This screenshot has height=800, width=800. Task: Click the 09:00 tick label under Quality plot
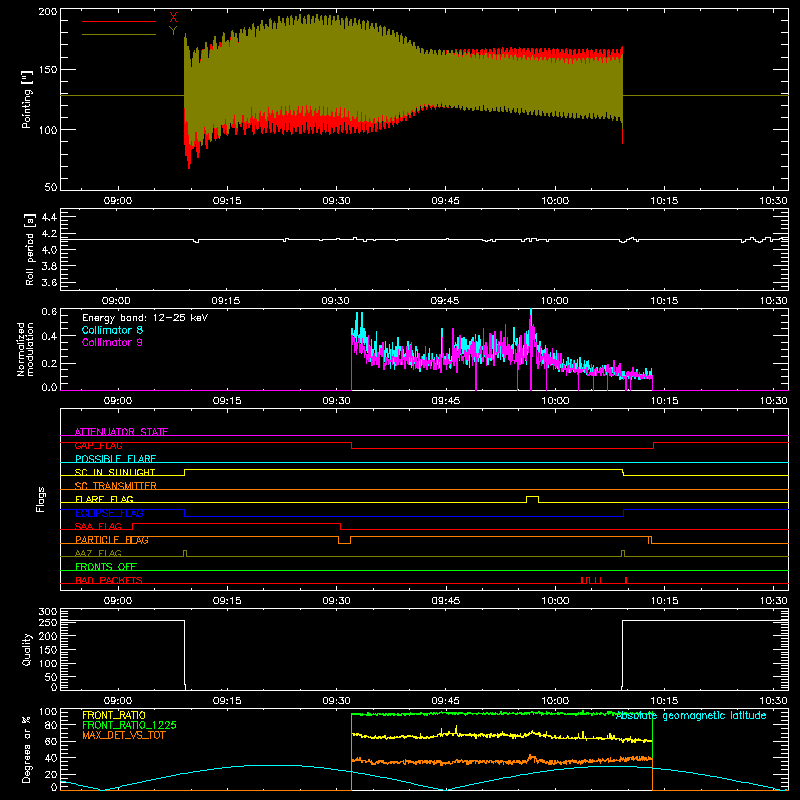pyautogui.click(x=117, y=701)
